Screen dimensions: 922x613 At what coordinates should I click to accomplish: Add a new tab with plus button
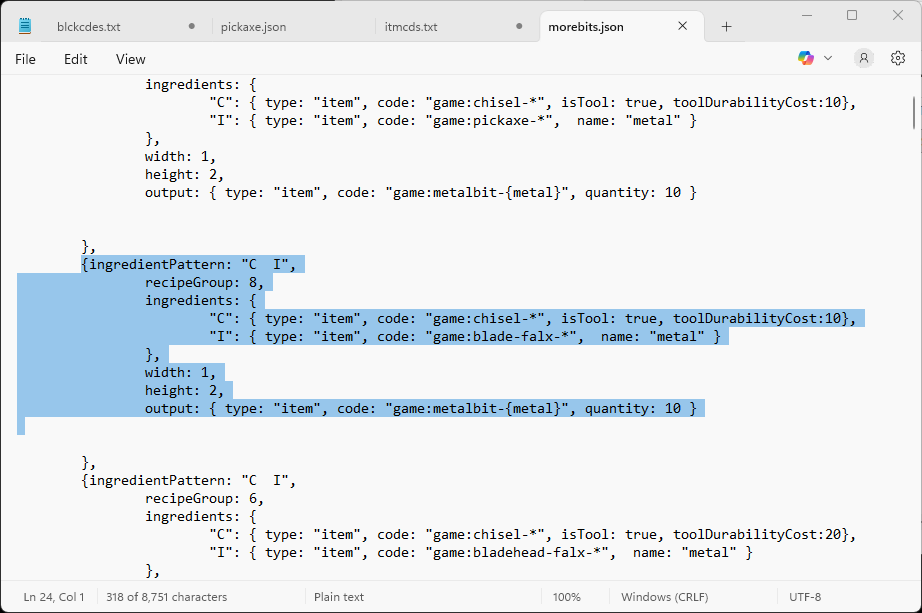[x=726, y=27]
